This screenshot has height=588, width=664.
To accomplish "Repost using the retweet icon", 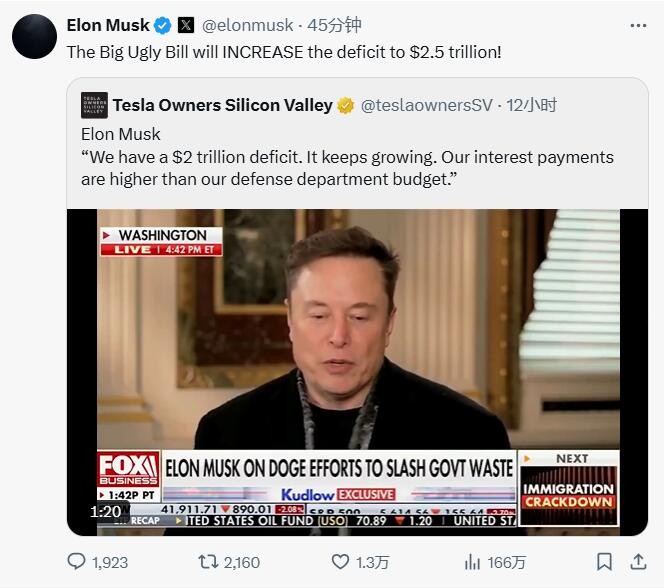I will click(208, 562).
